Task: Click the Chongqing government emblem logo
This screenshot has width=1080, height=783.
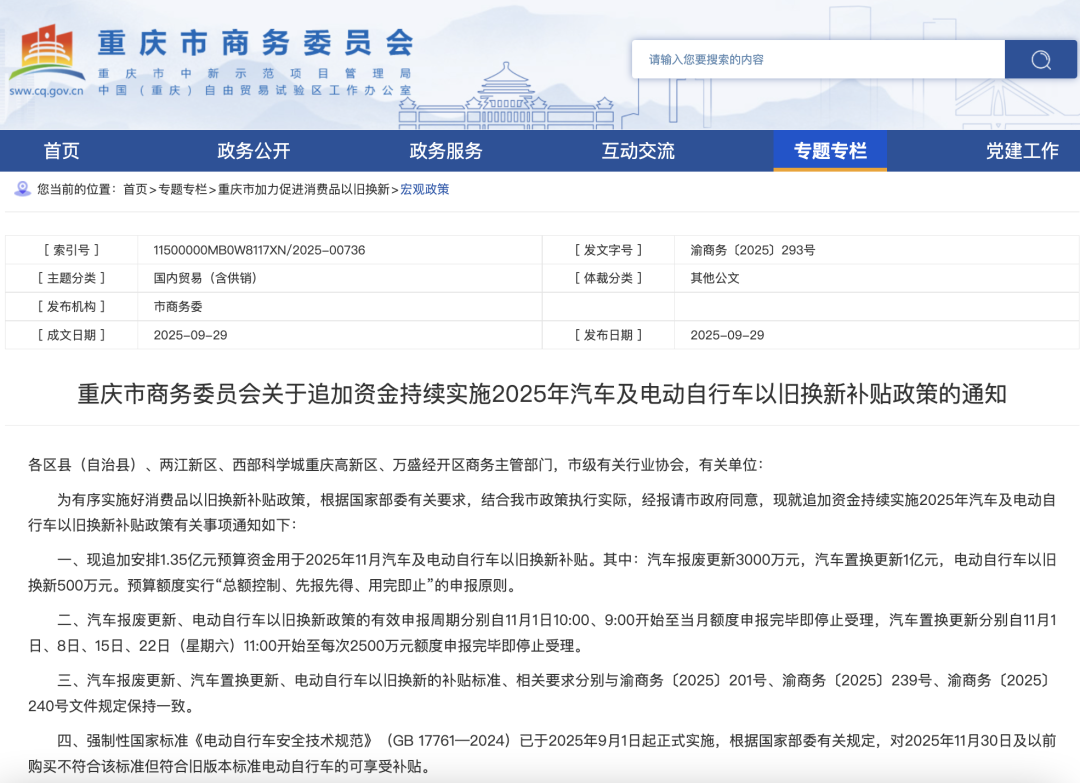Action: coord(46,52)
